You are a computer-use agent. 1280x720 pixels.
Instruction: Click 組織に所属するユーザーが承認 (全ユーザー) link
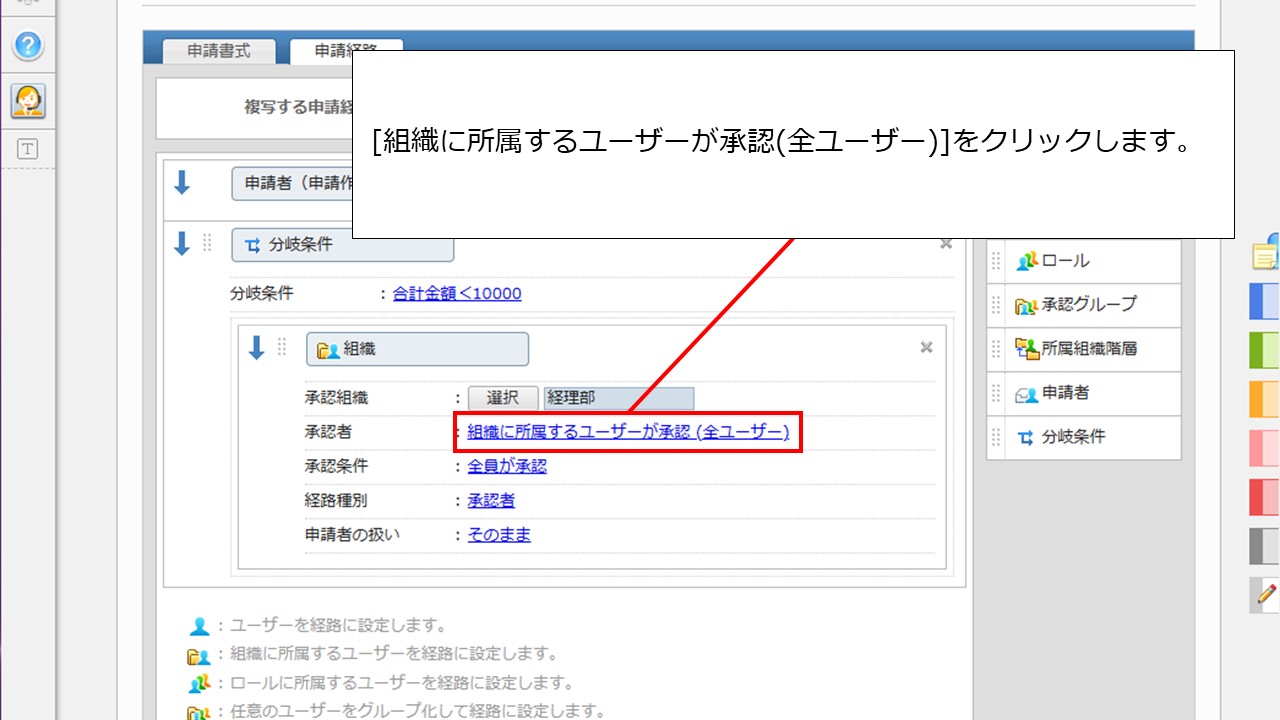tap(628, 432)
